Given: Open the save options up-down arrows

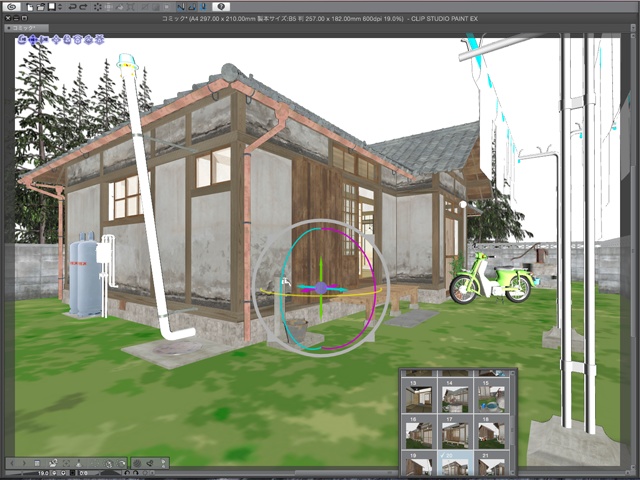Looking at the screenshot, I should click(60, 7).
